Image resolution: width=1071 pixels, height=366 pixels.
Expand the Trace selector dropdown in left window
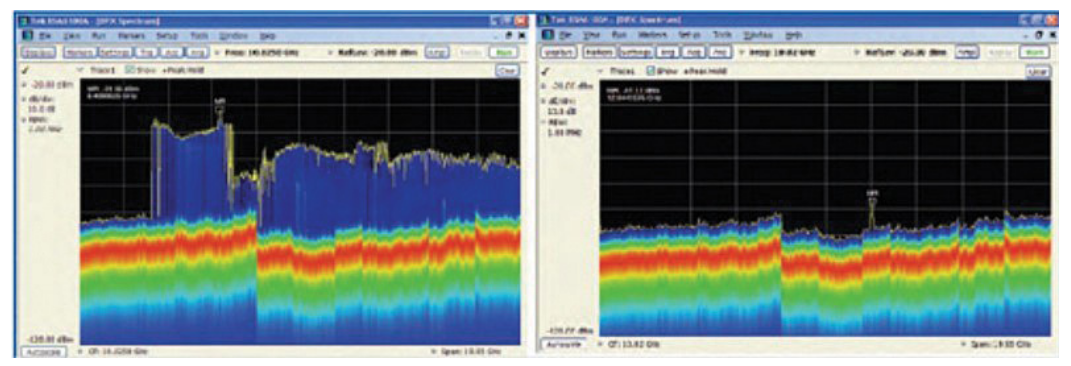[80, 70]
